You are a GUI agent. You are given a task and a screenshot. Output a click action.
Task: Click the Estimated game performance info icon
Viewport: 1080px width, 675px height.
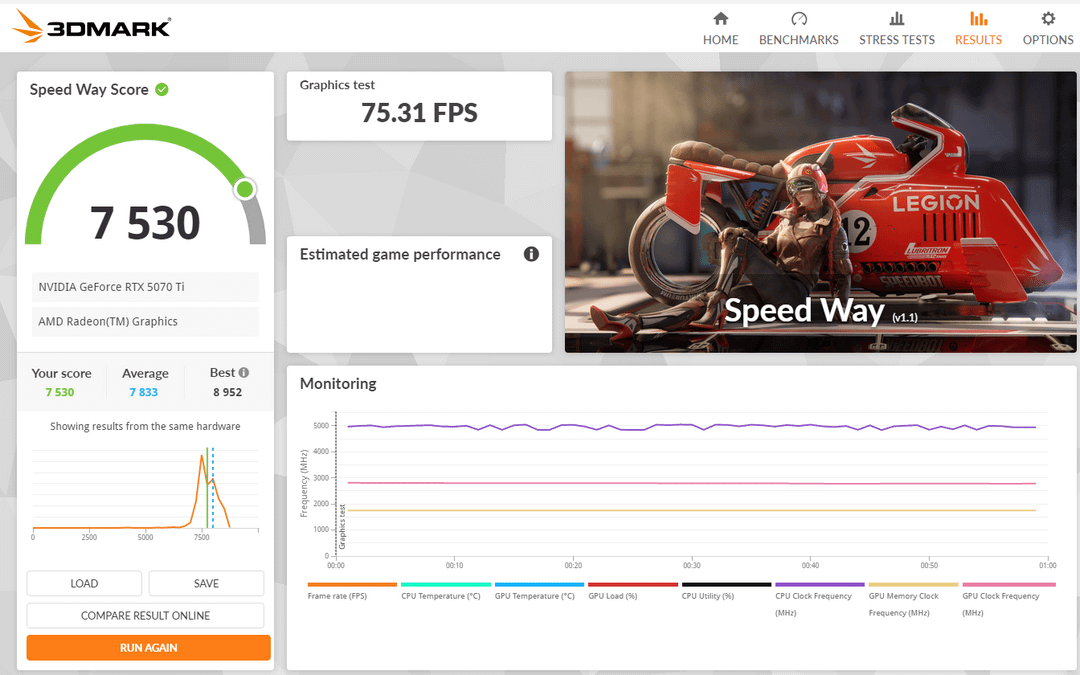click(x=531, y=254)
